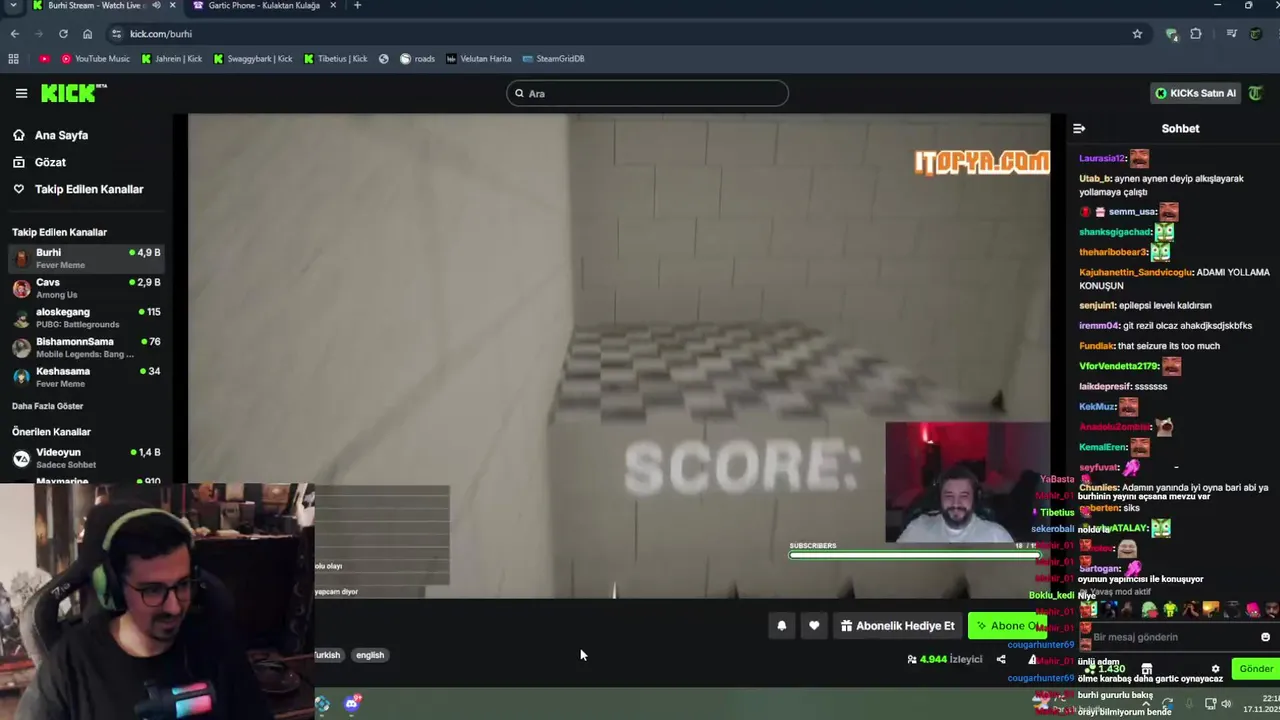This screenshot has height=720, width=1280.
Task: Collapse the Sohbet chat panel
Action: pyautogui.click(x=1079, y=128)
